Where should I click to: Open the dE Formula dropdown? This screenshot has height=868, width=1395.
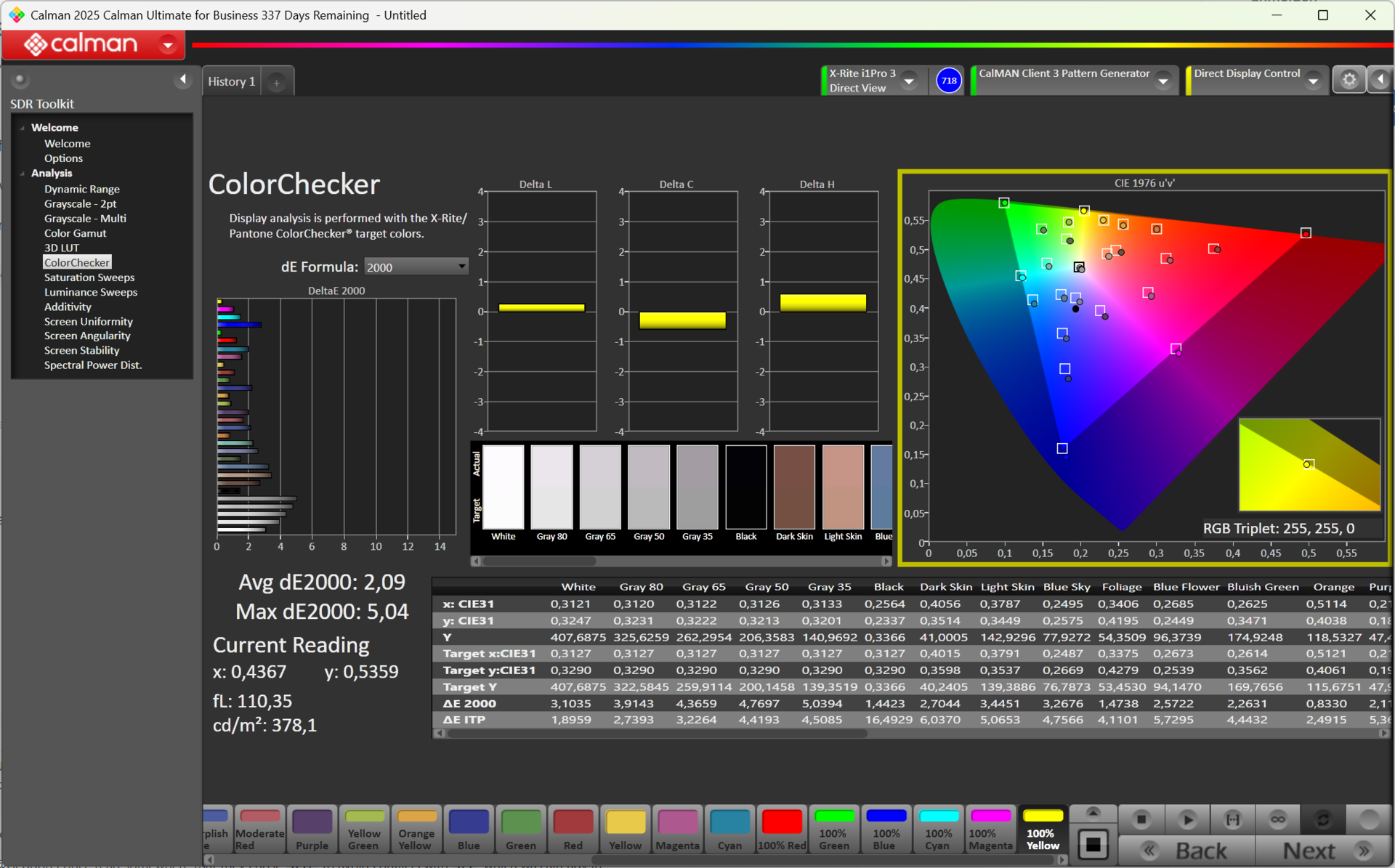(416, 267)
